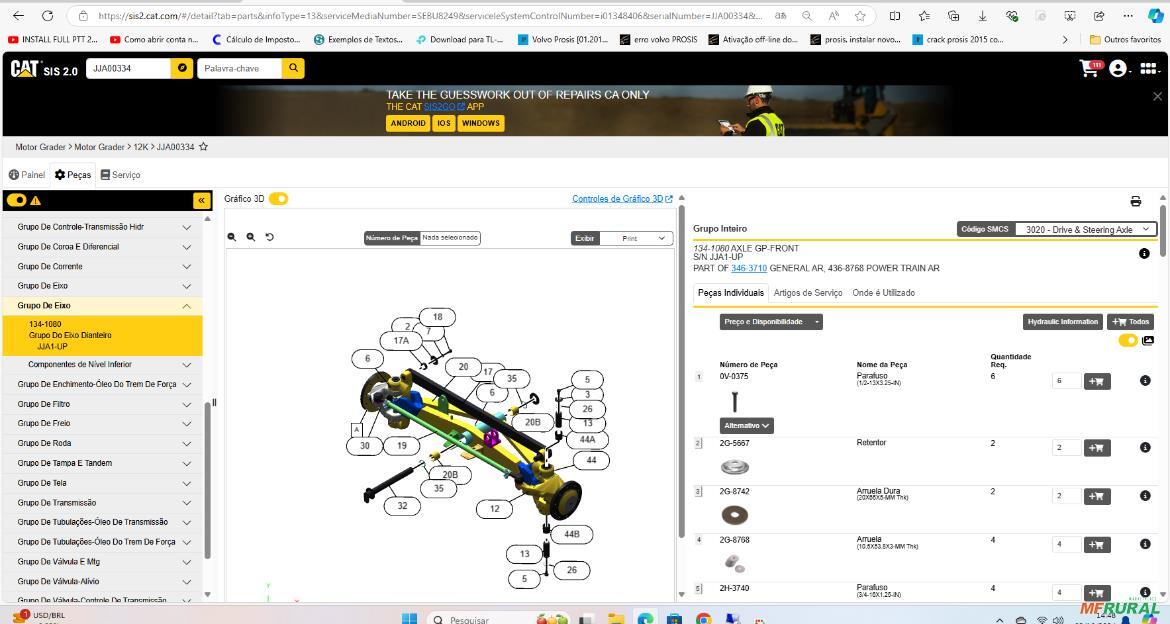Add all parts with Todos button
Viewport: 1170px width, 624px height.
[1131, 322]
